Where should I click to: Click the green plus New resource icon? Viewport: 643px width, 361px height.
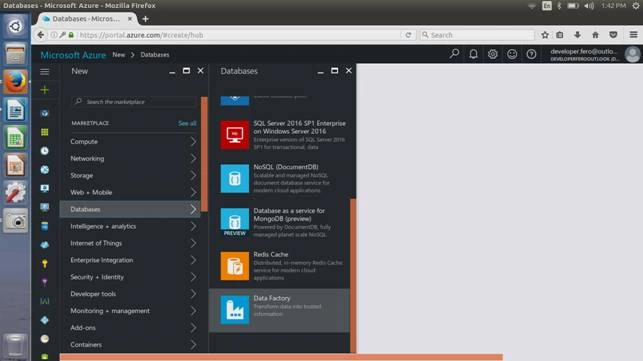click(45, 90)
